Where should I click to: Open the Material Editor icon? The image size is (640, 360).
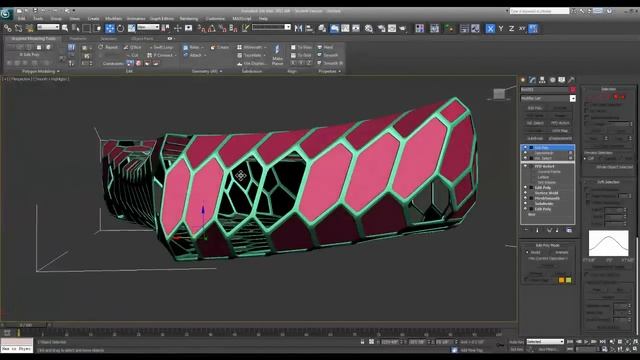pos(369,28)
